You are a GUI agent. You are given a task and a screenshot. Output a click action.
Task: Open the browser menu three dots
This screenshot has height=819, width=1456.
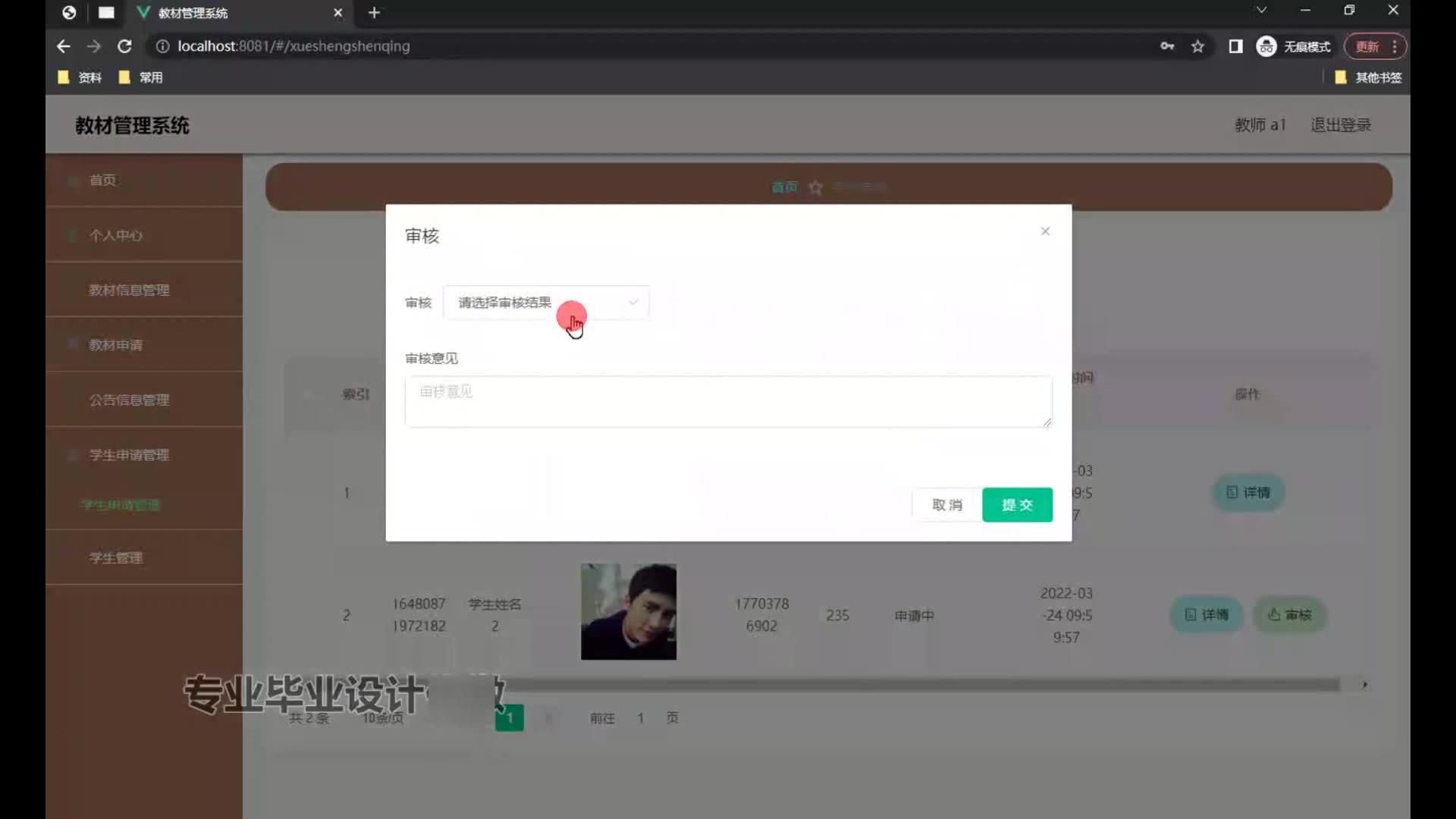(x=1395, y=46)
